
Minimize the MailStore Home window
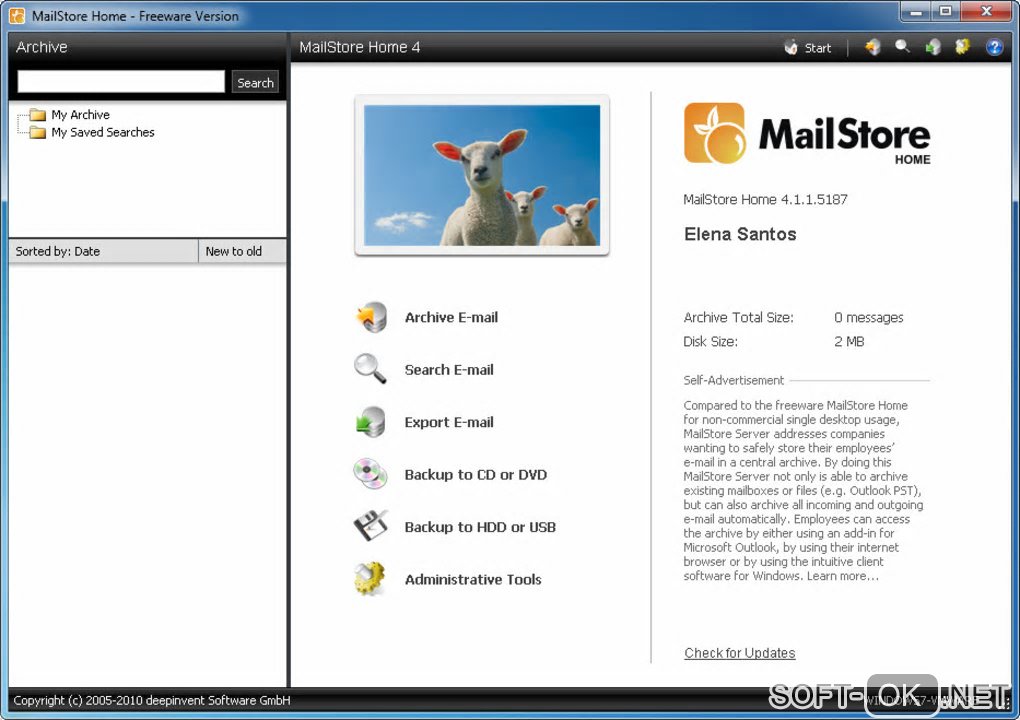click(x=916, y=11)
